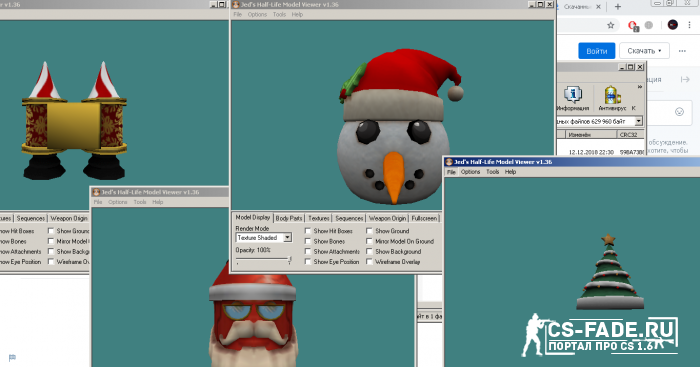Open the Opera adblock extension icon

point(633,26)
